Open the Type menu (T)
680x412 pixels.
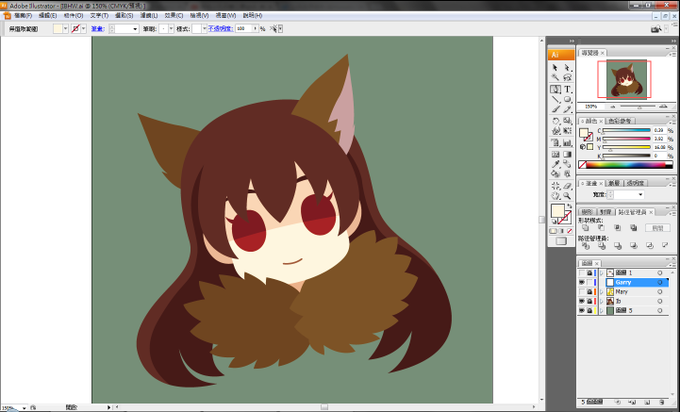pos(99,15)
